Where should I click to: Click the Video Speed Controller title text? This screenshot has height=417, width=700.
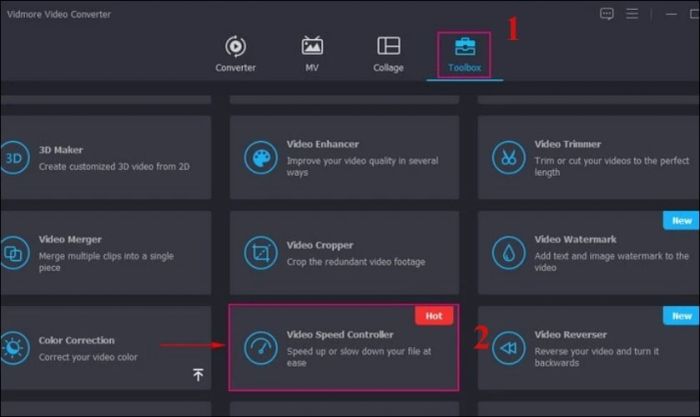pyautogui.click(x=340, y=335)
